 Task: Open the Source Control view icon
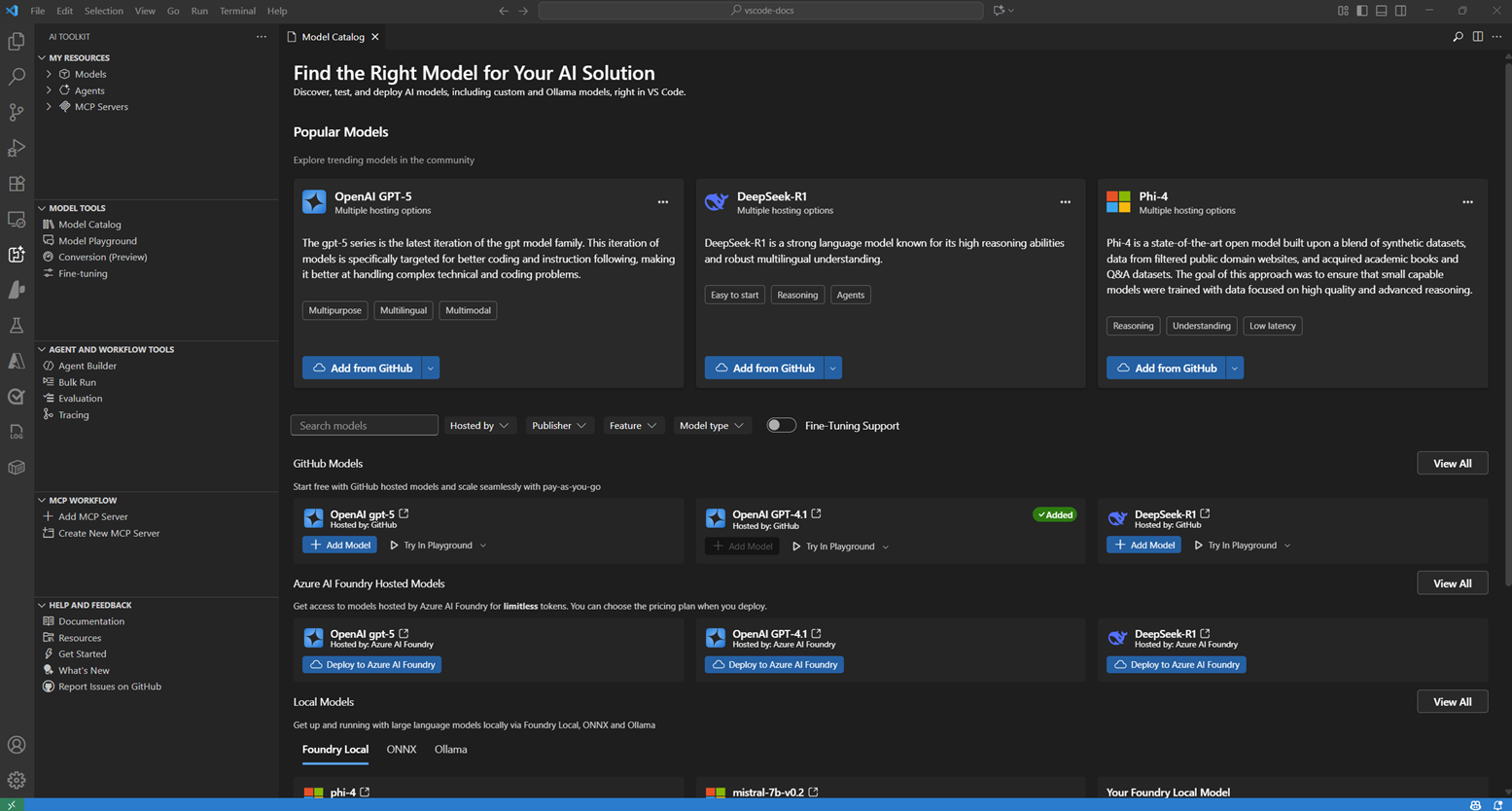(17, 113)
